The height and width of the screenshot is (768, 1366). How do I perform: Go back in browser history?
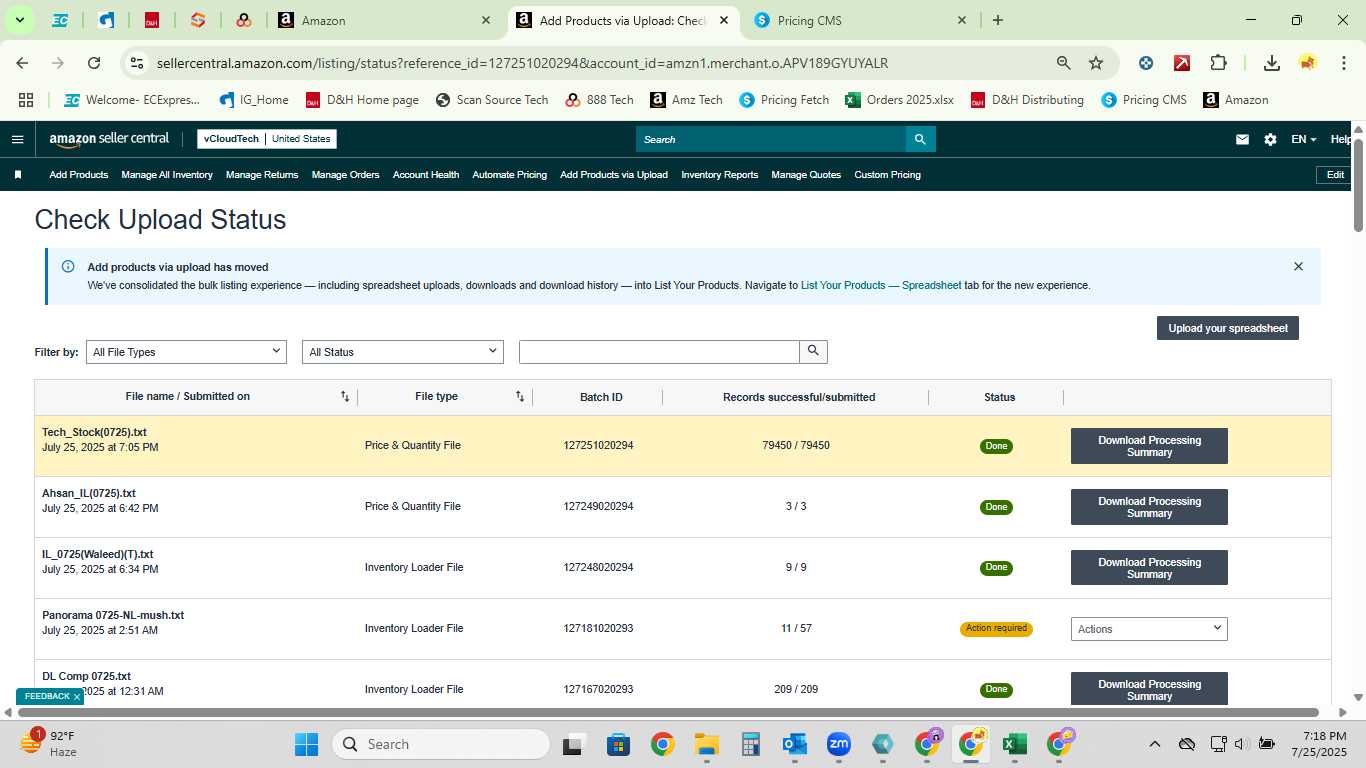coord(22,63)
